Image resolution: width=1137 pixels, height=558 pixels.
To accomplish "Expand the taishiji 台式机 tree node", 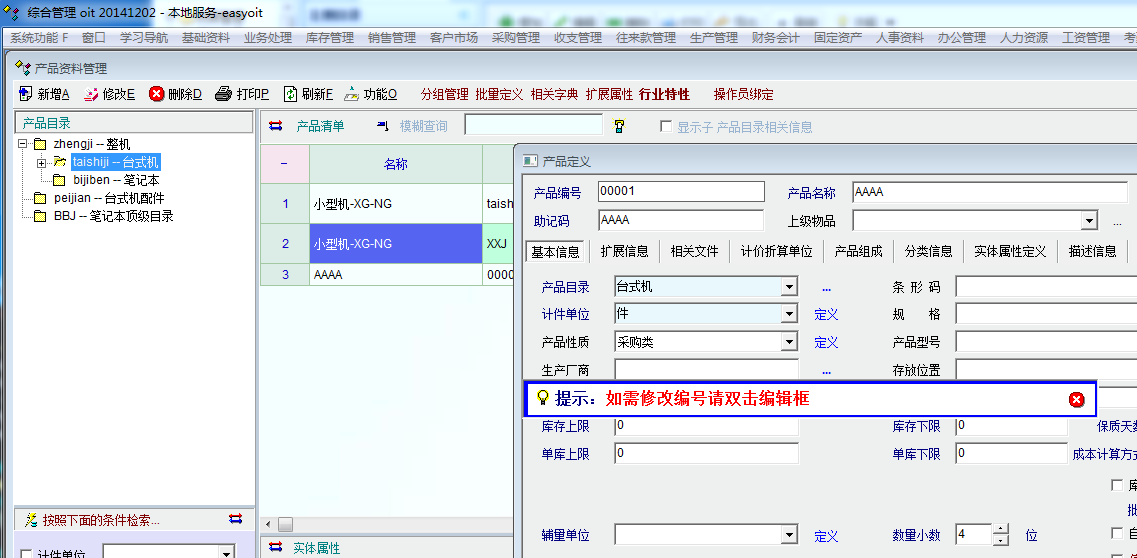I will 41,162.
